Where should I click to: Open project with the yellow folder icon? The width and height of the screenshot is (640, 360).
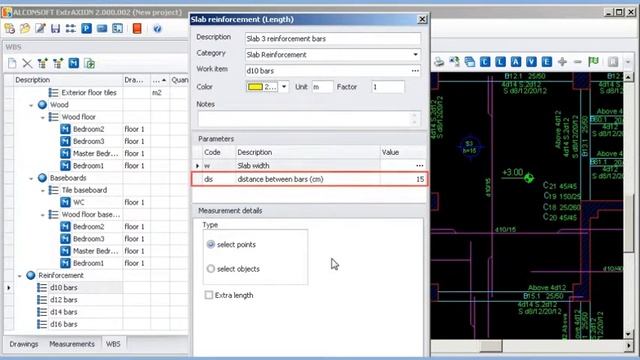click(25, 29)
